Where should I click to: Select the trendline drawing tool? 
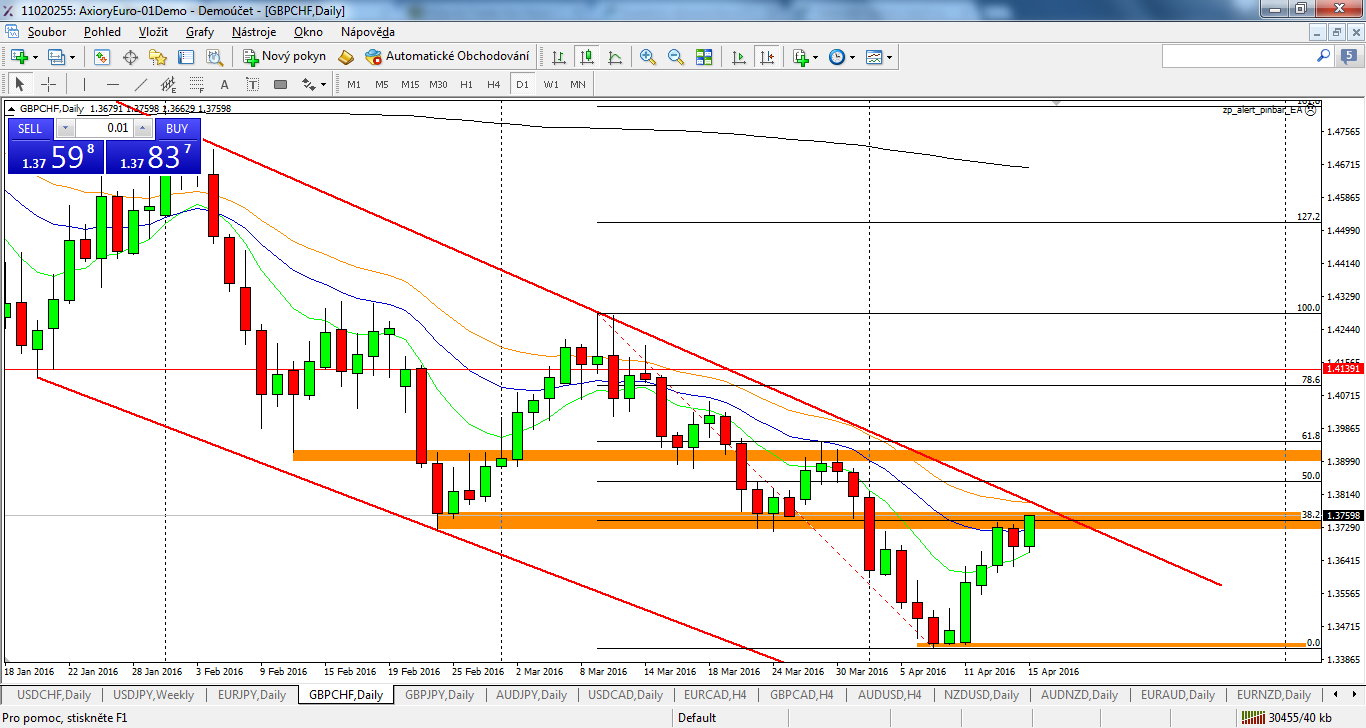click(x=141, y=84)
